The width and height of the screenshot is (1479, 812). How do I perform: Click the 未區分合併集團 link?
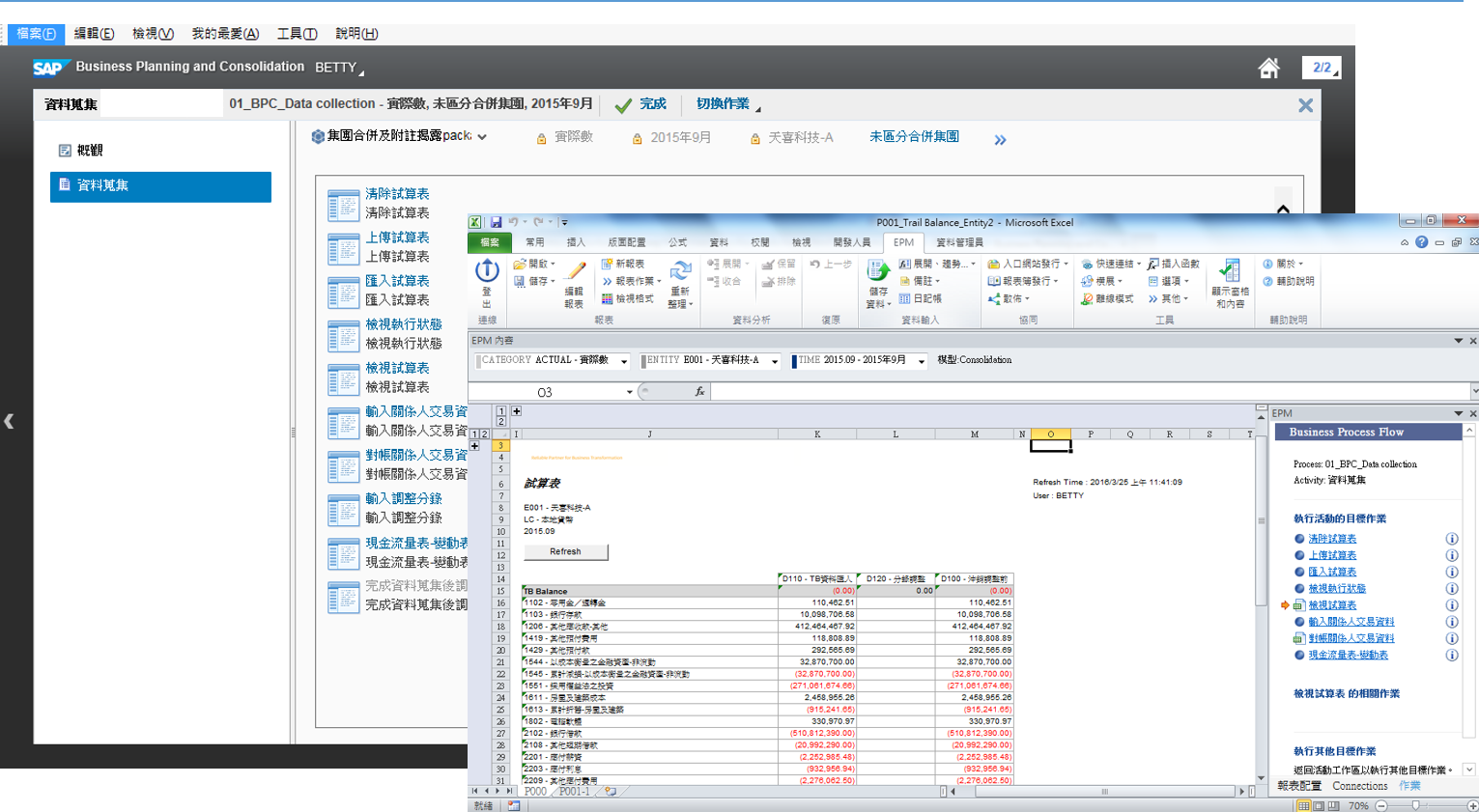(913, 137)
